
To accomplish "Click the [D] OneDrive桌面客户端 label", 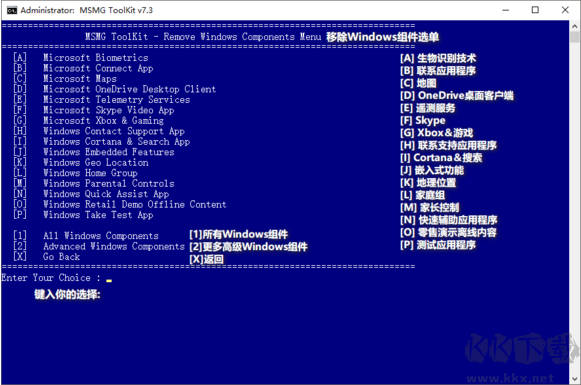I will [x=457, y=95].
